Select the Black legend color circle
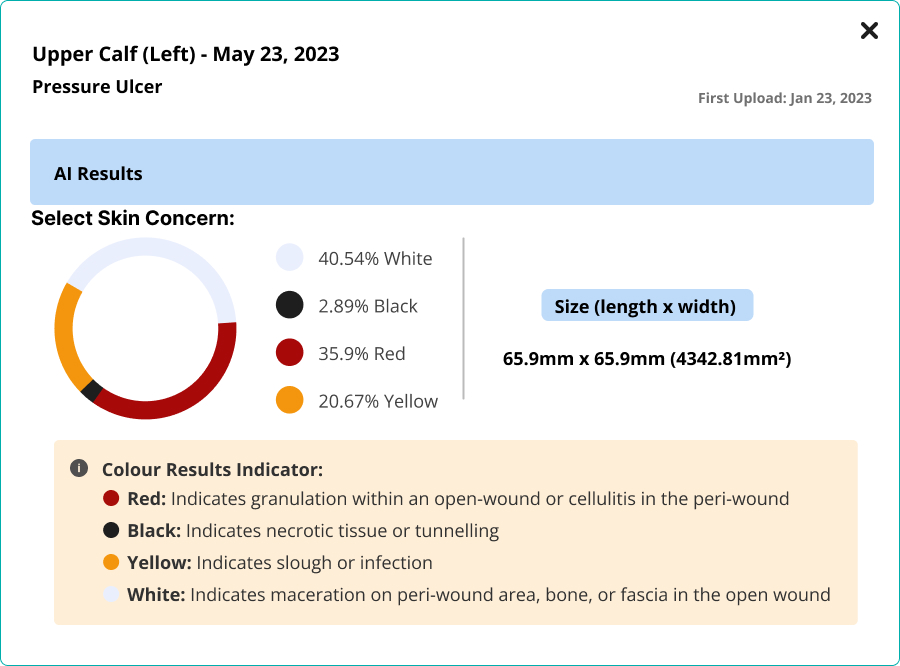Image resolution: width=900 pixels, height=666 pixels. coord(289,306)
